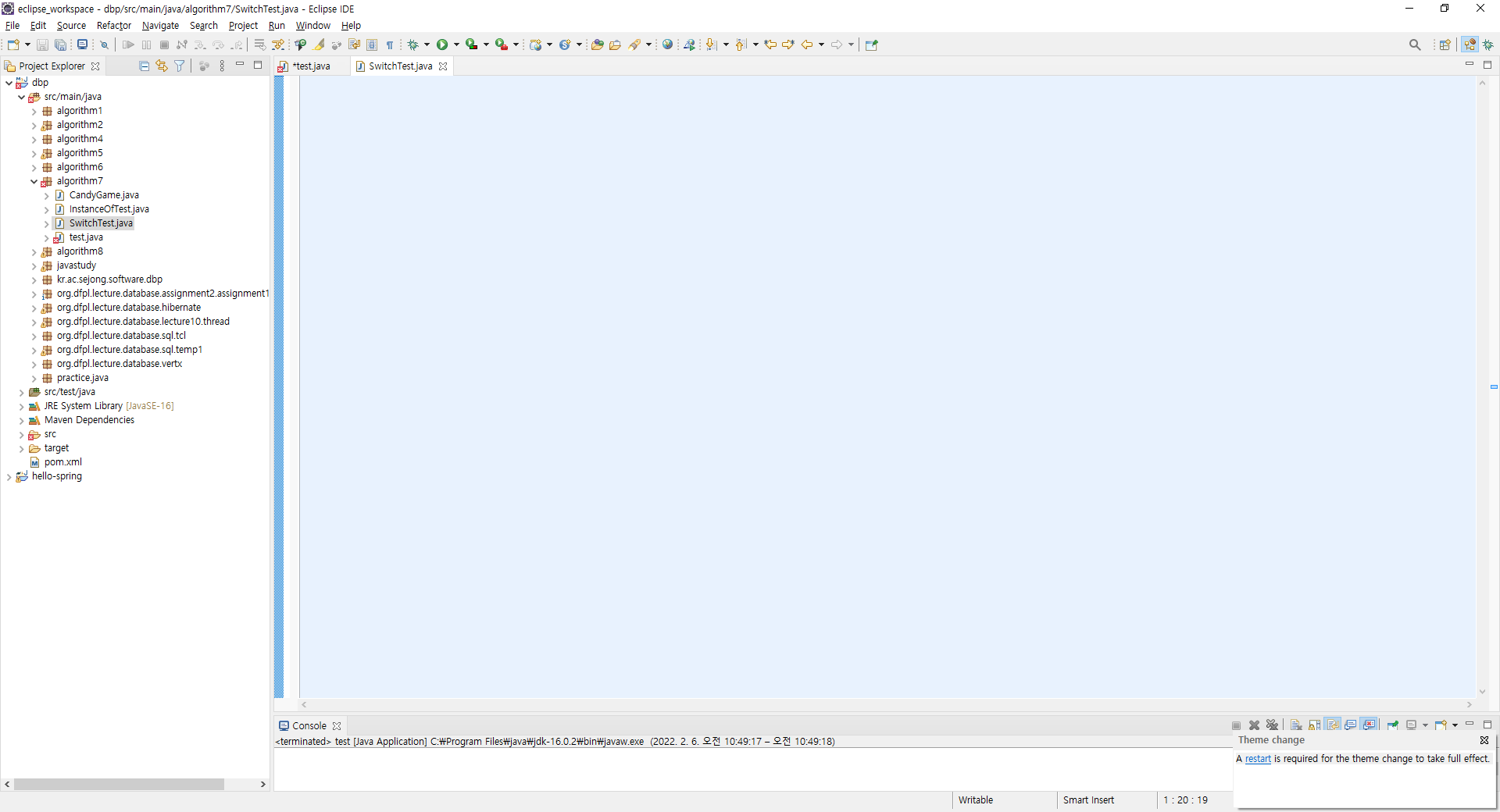Open the New wizard dropdown arrow
This screenshot has height=812, width=1500.
pyautogui.click(x=27, y=45)
